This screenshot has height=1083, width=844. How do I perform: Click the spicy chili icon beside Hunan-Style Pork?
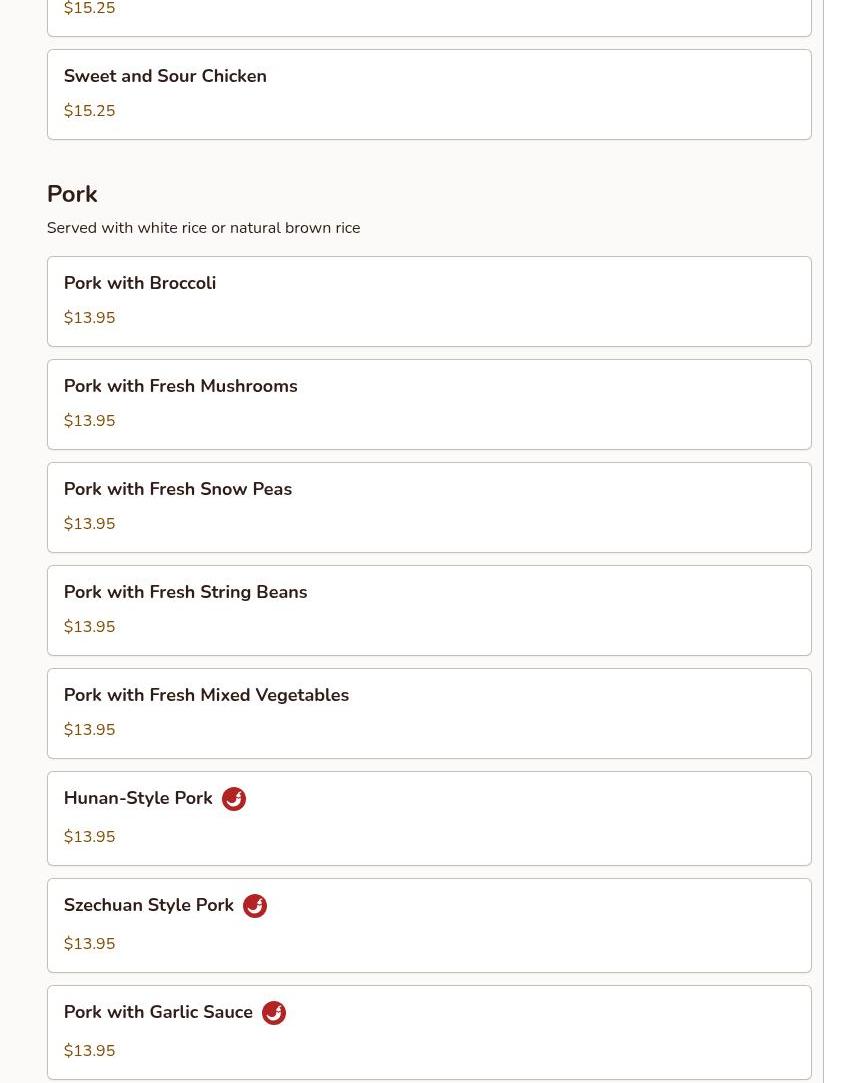pyautogui.click(x=234, y=799)
